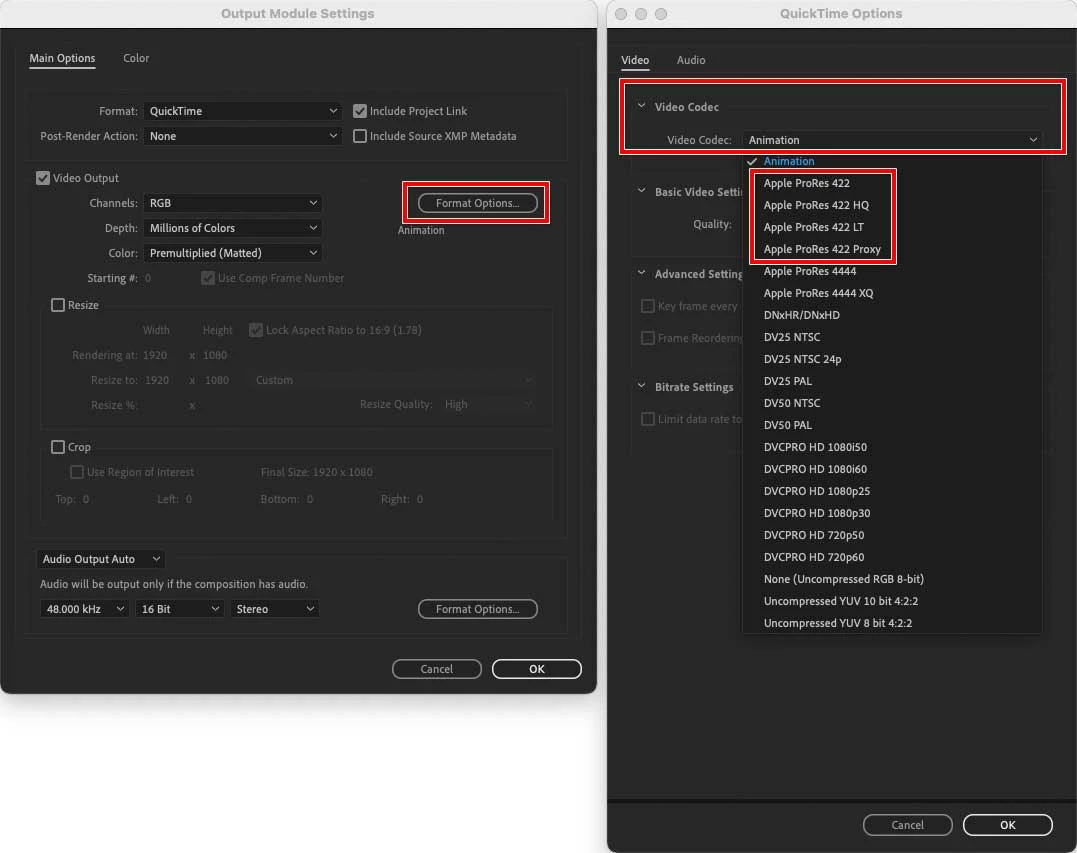Toggle the Include Project Link checkbox
The image size is (1077, 853).
(x=360, y=111)
